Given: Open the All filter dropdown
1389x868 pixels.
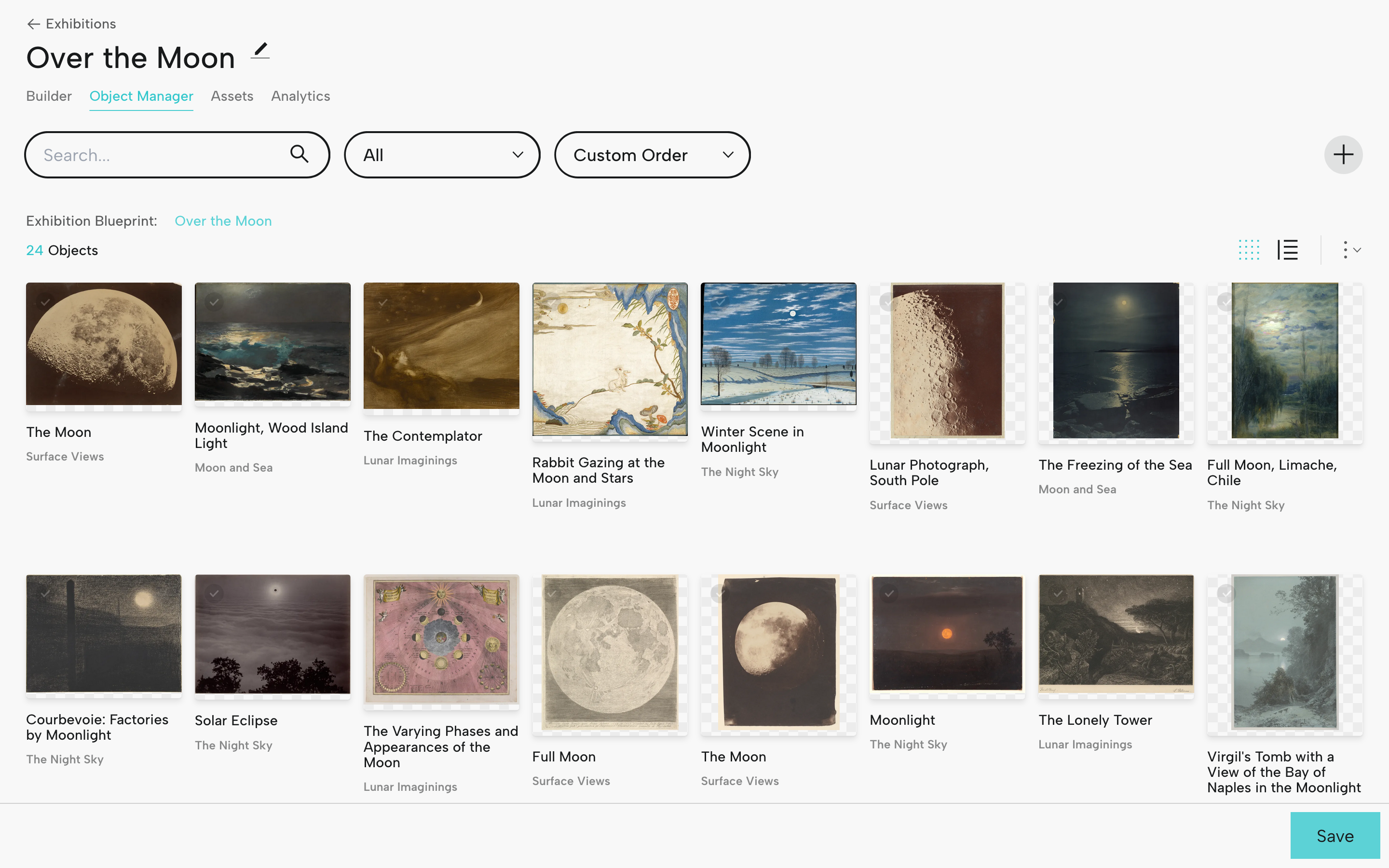Looking at the screenshot, I should click(442, 154).
